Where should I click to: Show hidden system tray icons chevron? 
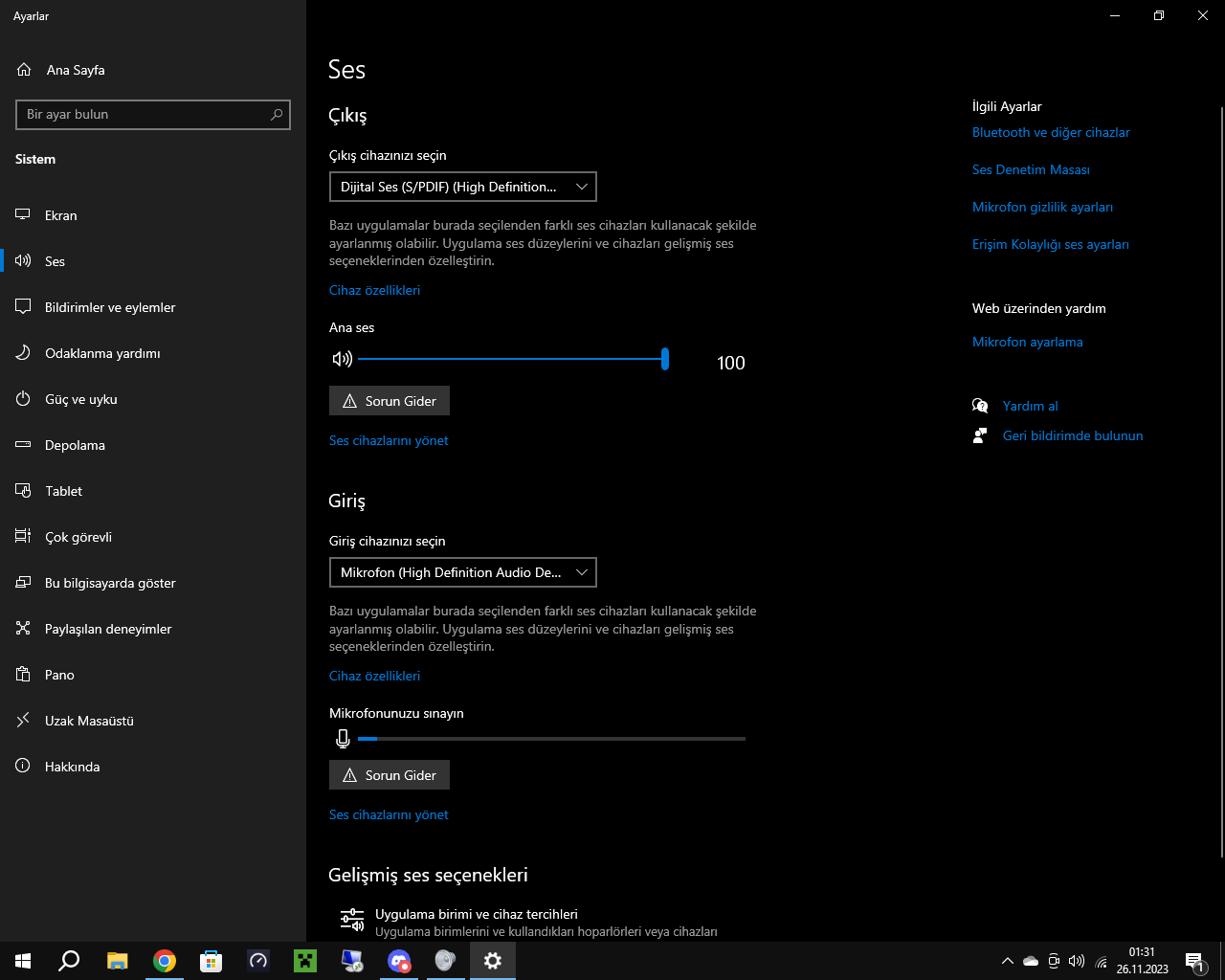coord(1007,961)
